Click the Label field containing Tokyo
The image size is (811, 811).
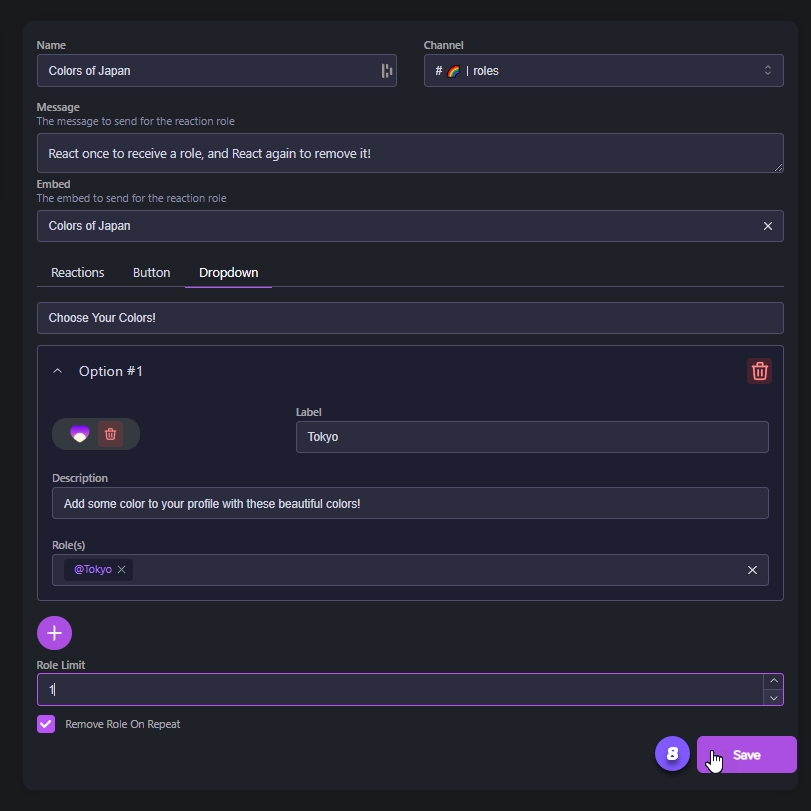pyautogui.click(x=532, y=437)
